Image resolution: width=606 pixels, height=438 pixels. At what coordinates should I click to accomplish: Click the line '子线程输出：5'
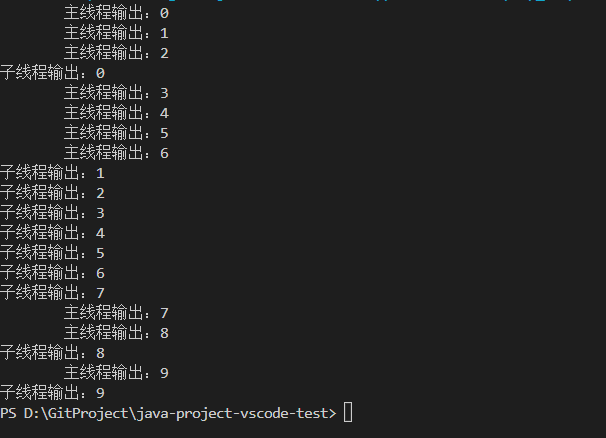[x=53, y=253]
